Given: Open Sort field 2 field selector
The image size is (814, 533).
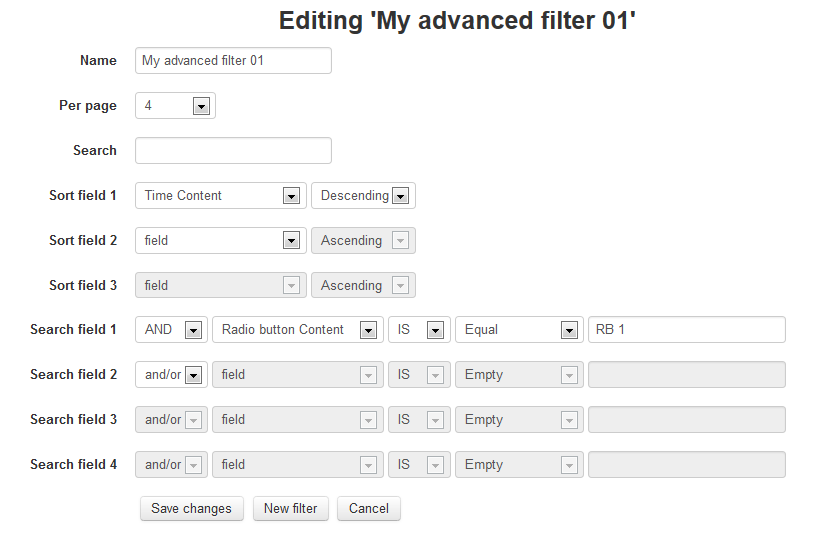Looking at the screenshot, I should pyautogui.click(x=220, y=241).
